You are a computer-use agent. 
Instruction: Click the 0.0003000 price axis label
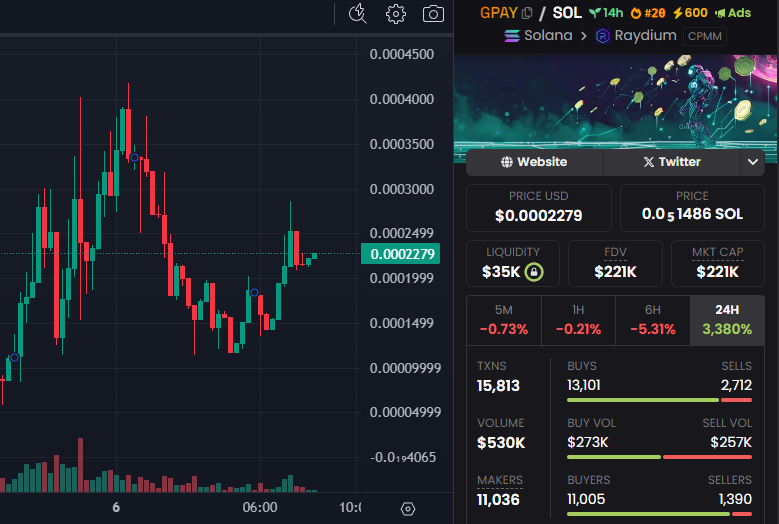point(401,189)
